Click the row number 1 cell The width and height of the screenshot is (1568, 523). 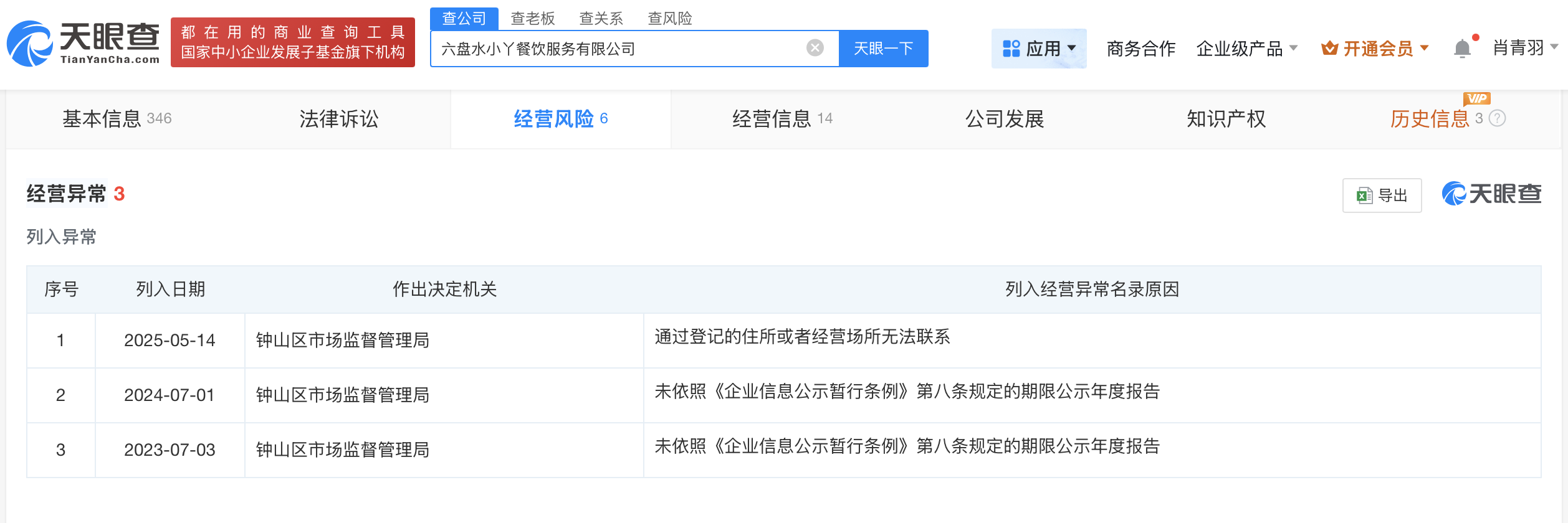coord(60,340)
